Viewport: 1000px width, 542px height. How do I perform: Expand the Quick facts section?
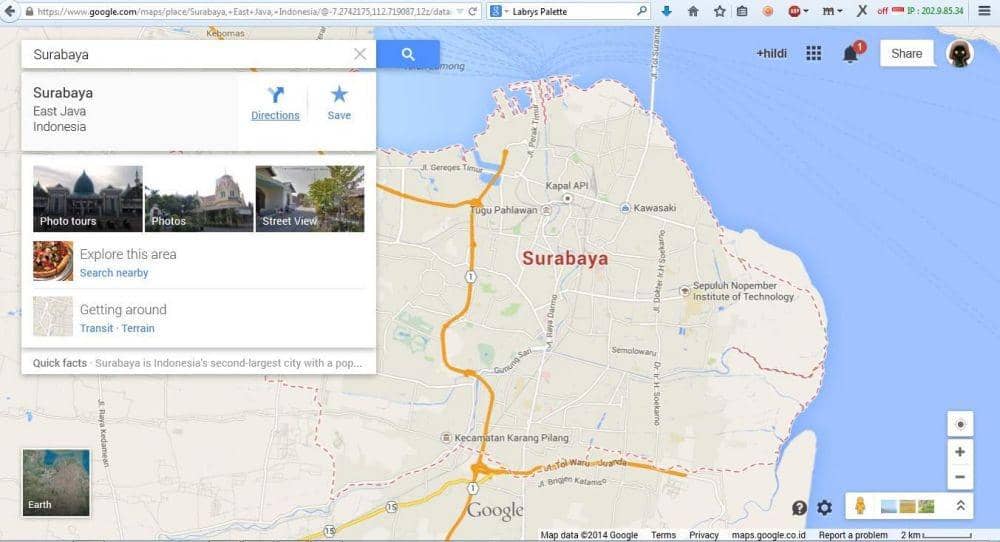point(198,363)
